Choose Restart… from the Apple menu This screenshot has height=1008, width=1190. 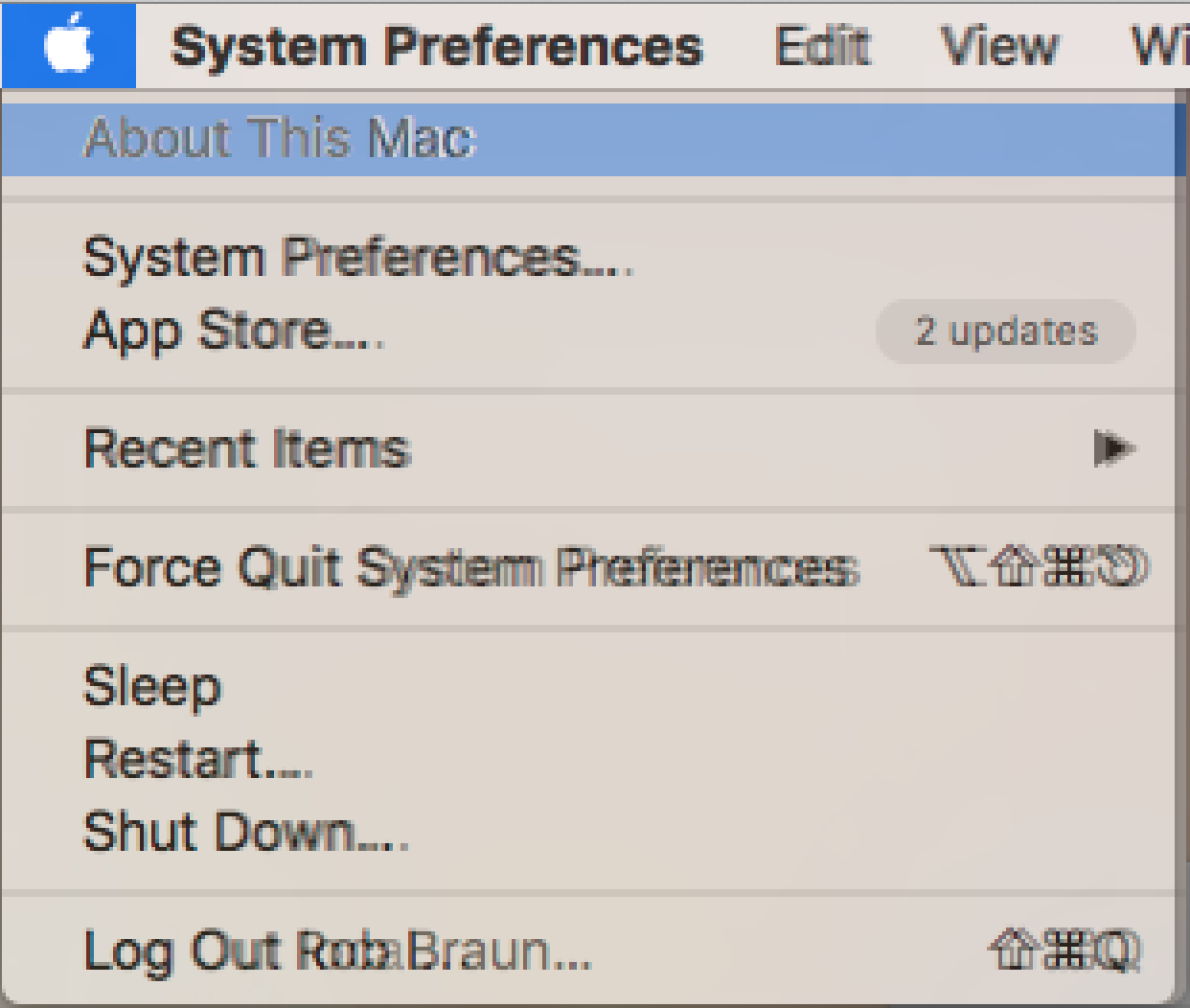pos(197,759)
